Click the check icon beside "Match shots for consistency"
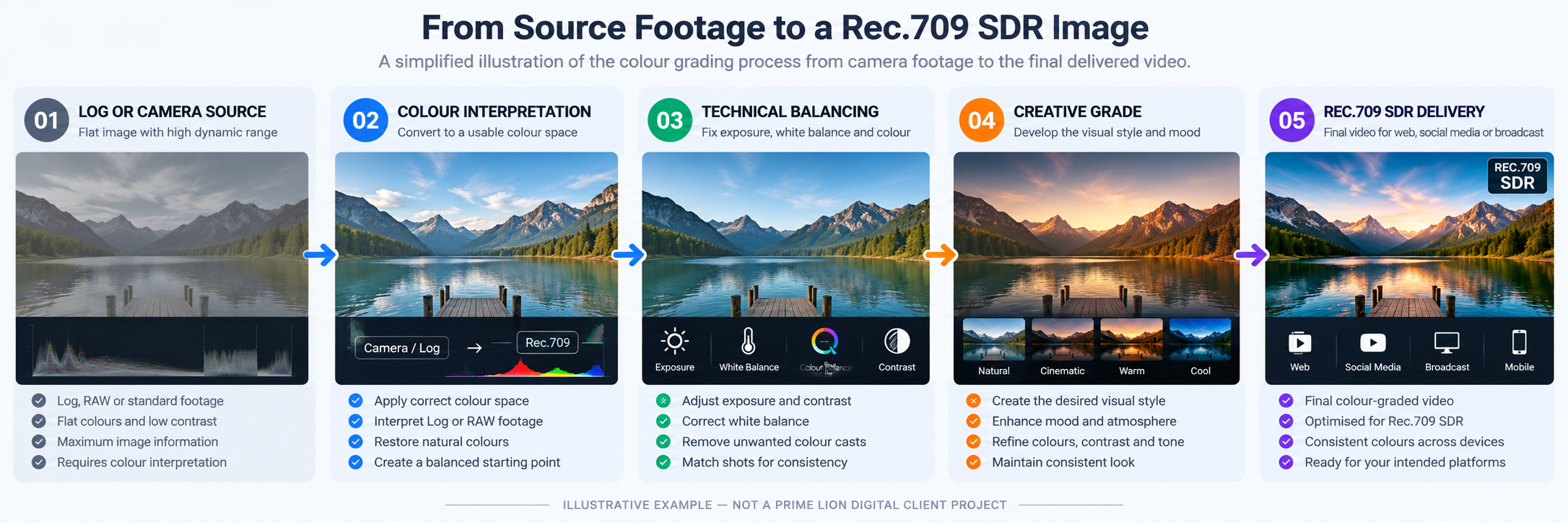Screen dimensions: 1568x523 (663, 462)
